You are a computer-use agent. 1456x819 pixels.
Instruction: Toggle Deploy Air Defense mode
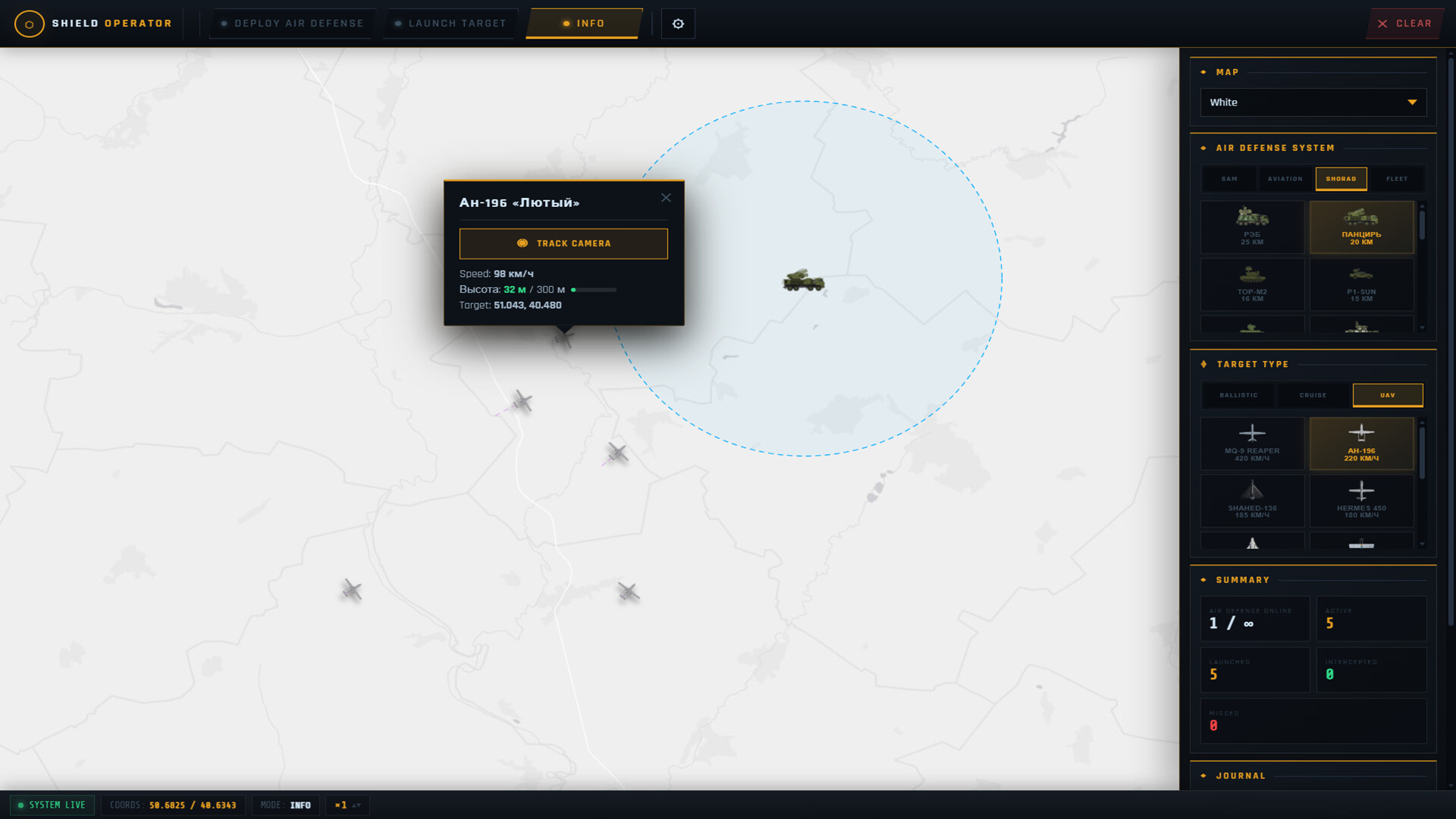[x=292, y=24]
